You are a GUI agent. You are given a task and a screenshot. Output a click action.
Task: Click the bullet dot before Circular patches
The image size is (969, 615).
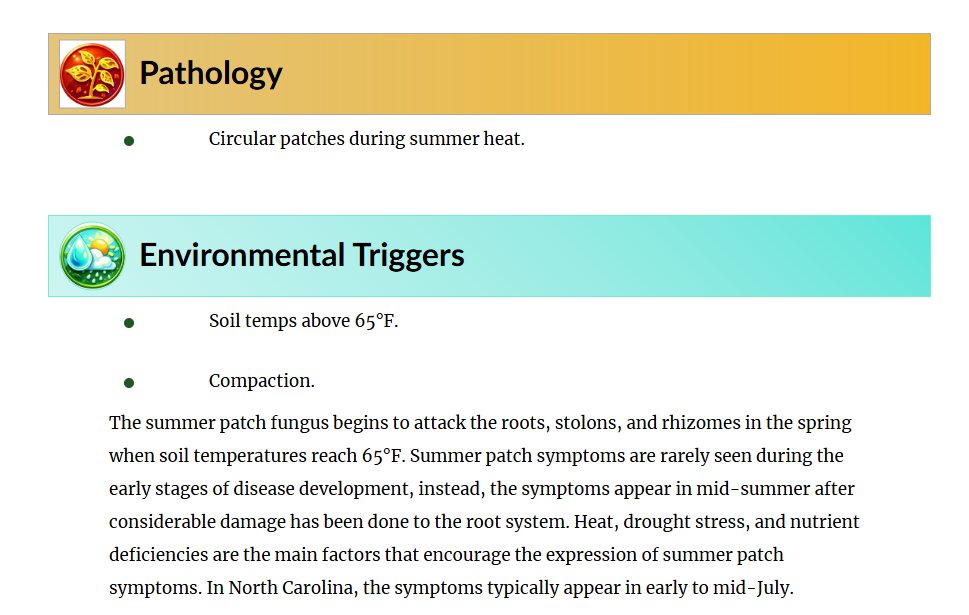click(x=129, y=141)
